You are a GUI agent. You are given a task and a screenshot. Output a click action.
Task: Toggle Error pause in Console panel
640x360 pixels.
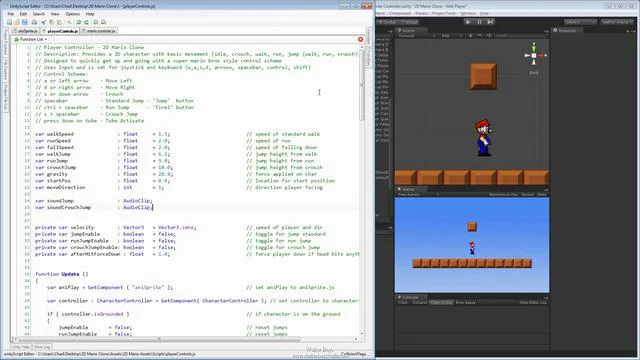tap(465, 302)
